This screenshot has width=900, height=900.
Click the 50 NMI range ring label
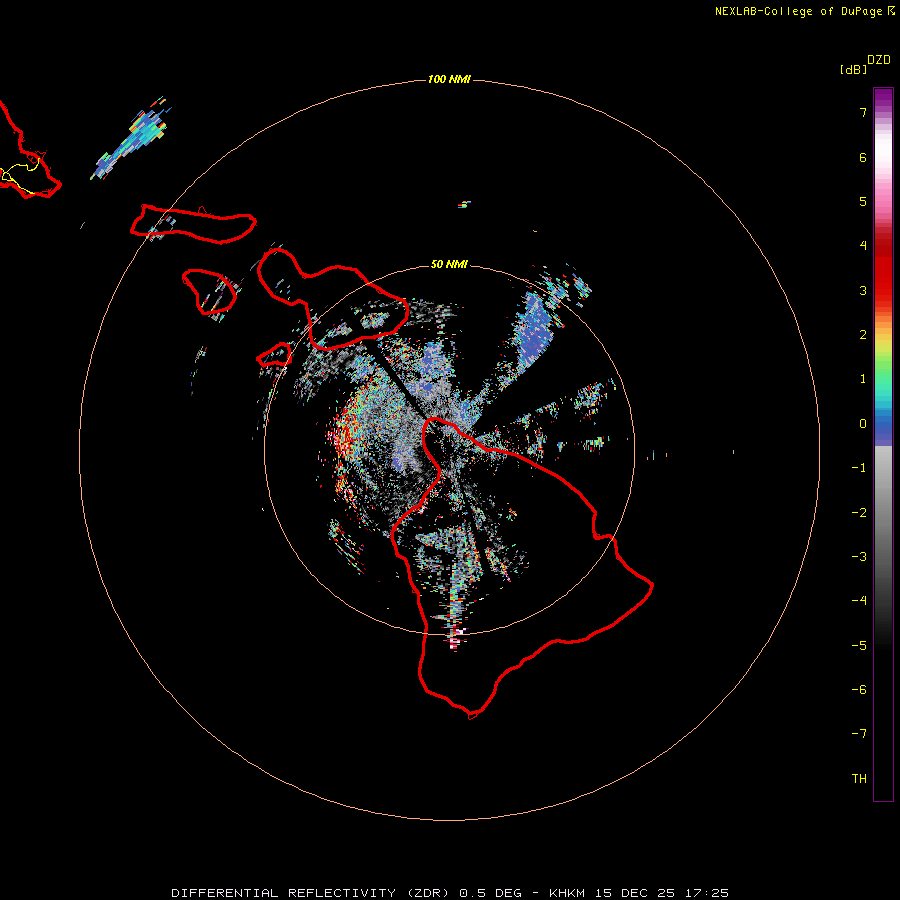tap(449, 264)
